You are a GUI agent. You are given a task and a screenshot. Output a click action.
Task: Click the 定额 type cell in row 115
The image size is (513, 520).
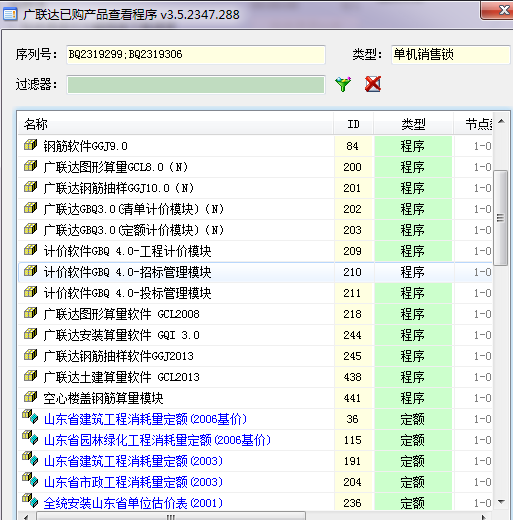pyautogui.click(x=413, y=440)
